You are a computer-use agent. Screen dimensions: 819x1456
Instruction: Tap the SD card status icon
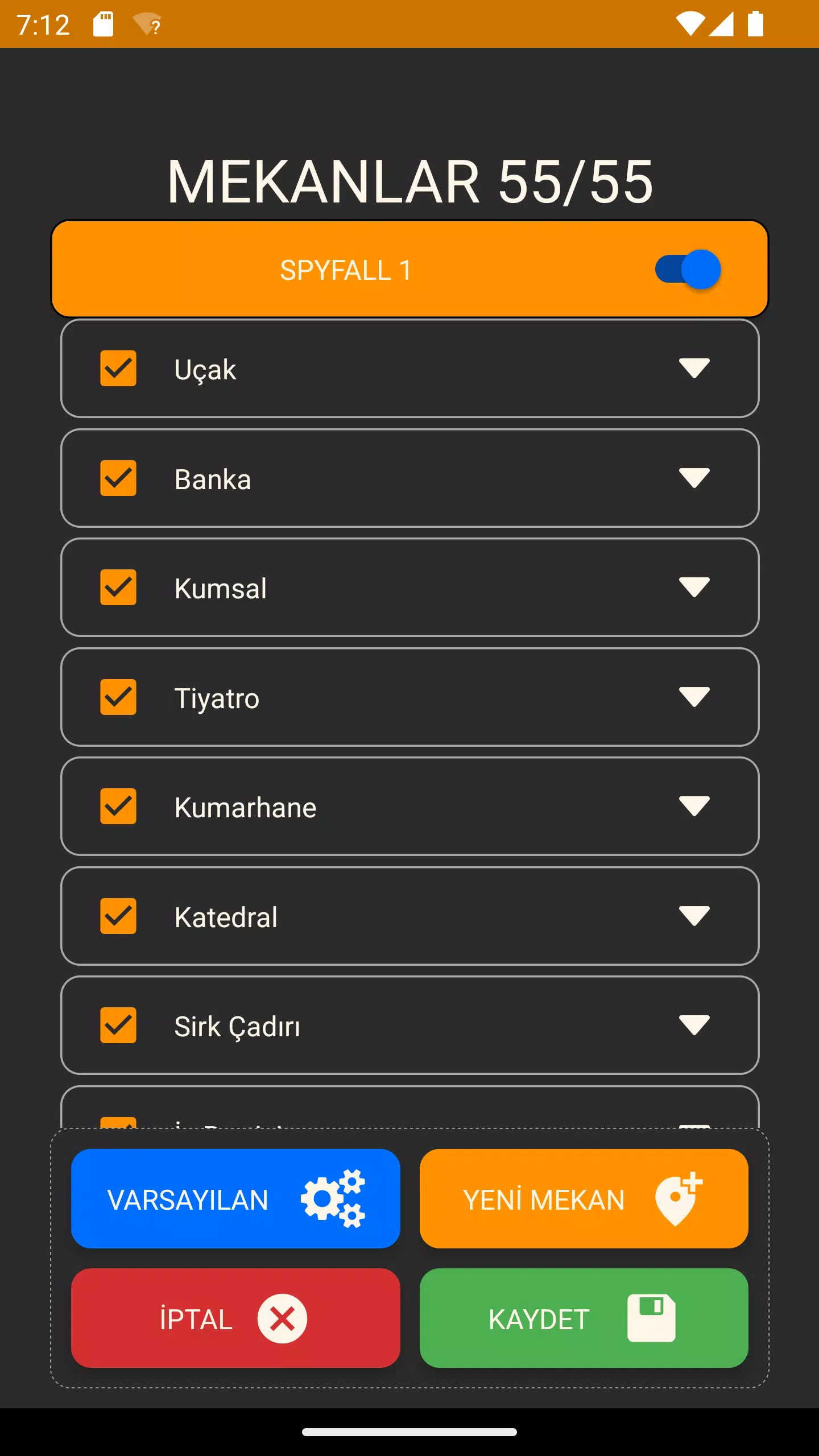click(x=103, y=24)
